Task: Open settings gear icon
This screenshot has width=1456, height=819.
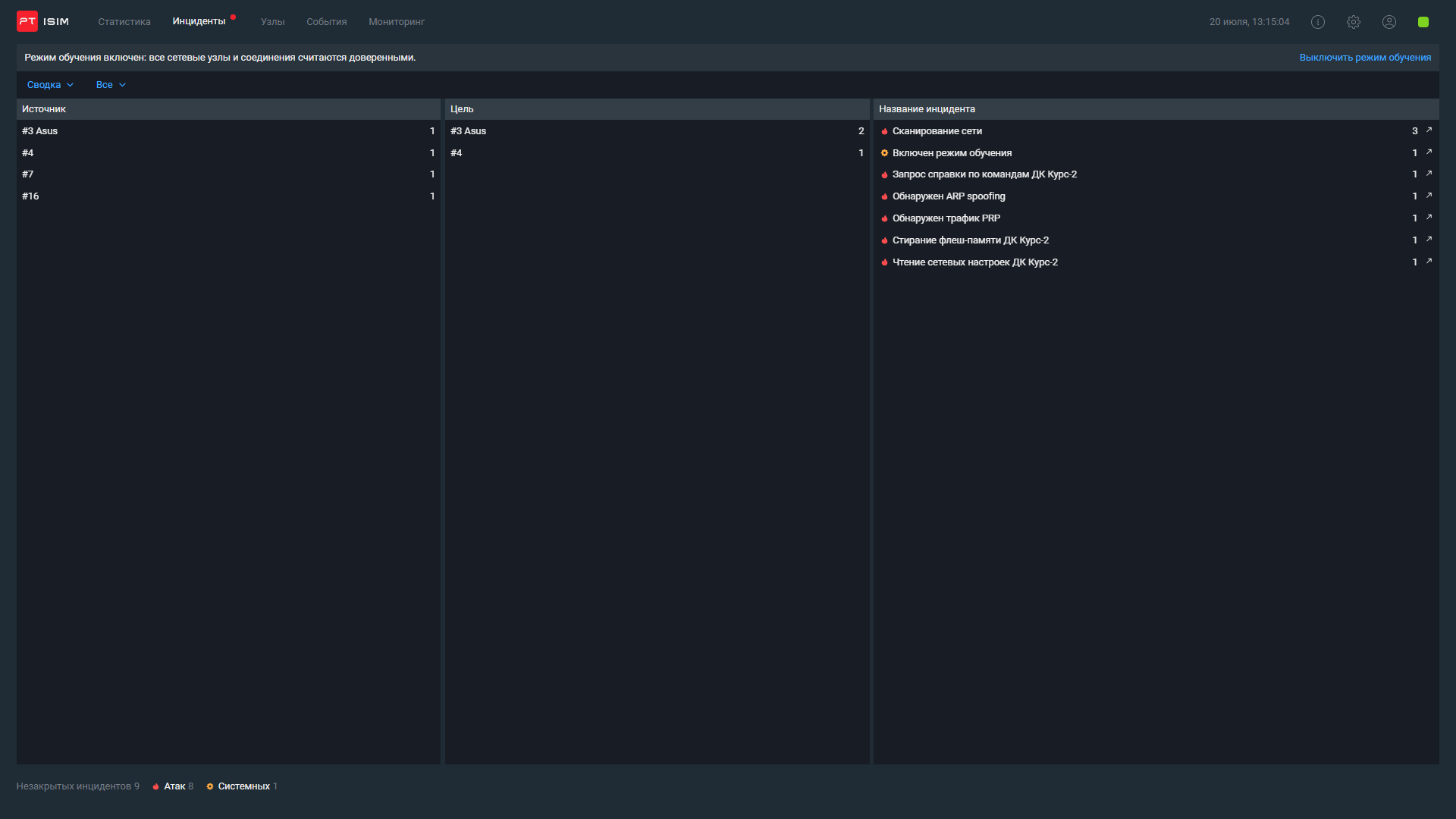Action: tap(1354, 22)
